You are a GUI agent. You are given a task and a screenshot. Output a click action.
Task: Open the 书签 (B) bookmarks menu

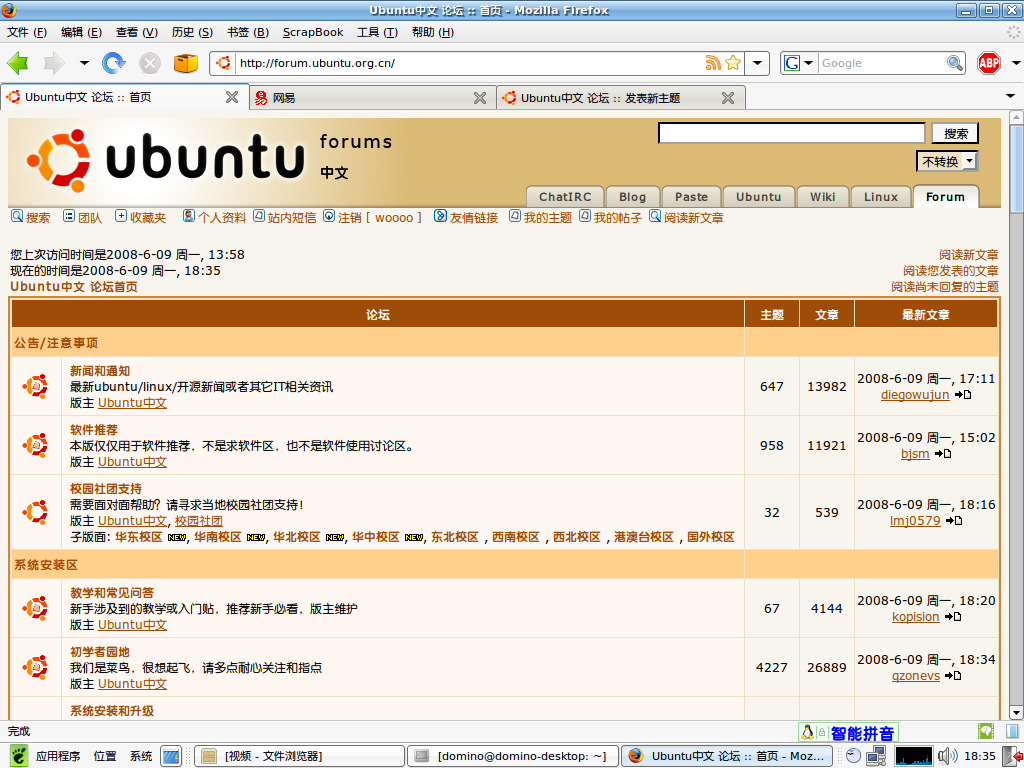pos(248,32)
